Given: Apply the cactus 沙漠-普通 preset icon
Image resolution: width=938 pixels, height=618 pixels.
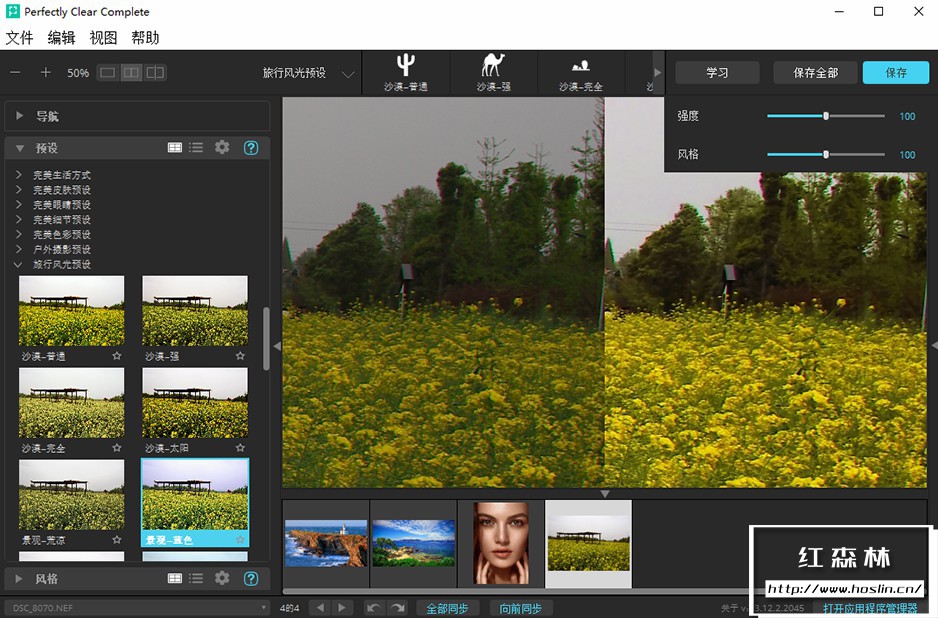Looking at the screenshot, I should pyautogui.click(x=405, y=72).
